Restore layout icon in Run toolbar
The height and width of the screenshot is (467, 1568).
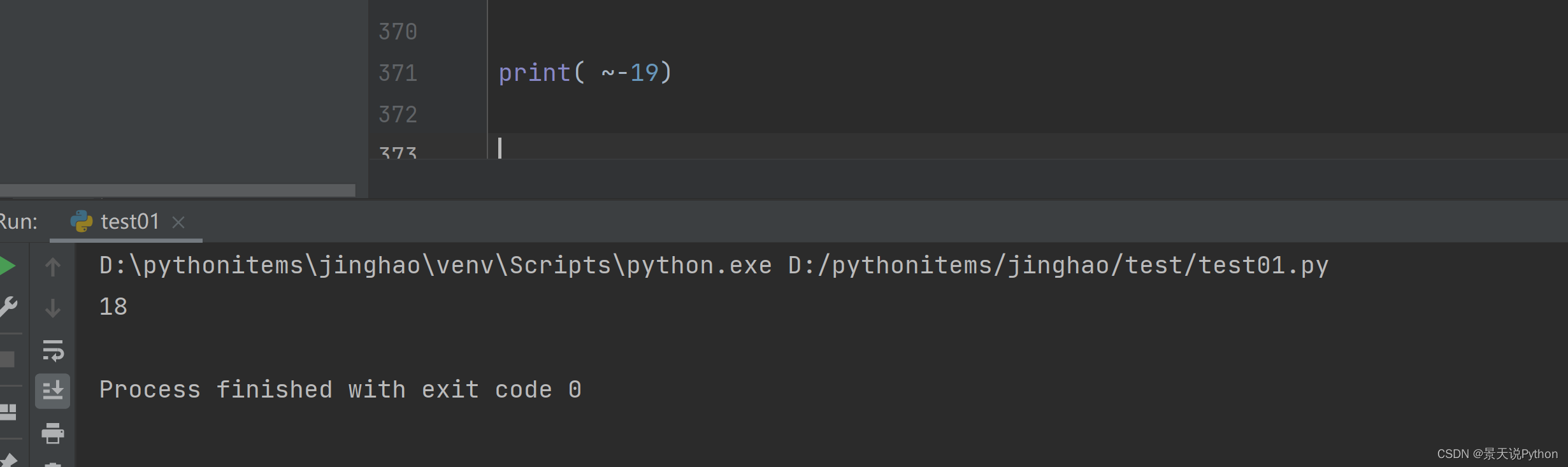coord(8,412)
